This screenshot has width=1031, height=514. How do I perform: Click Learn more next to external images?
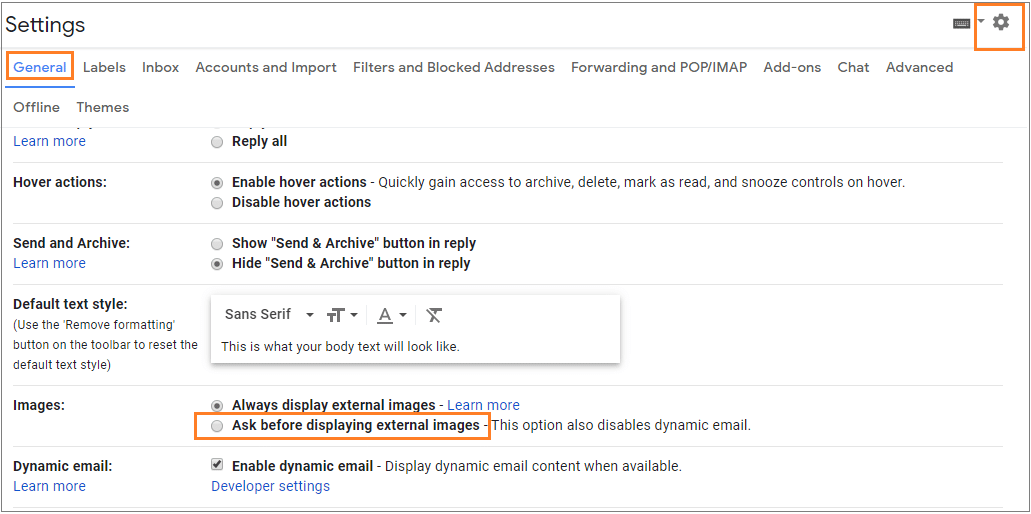point(483,405)
